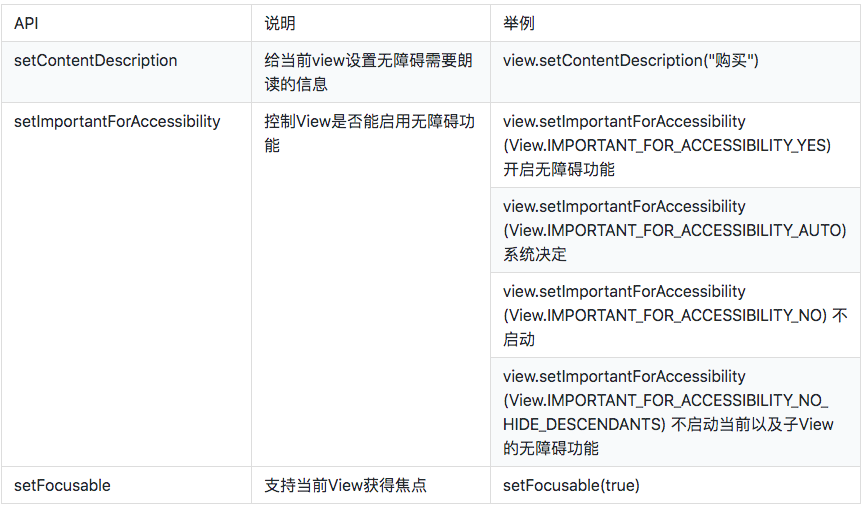Screen dimensions: 865x509
Task: Select the setFocusable API cell
Action: point(126,485)
